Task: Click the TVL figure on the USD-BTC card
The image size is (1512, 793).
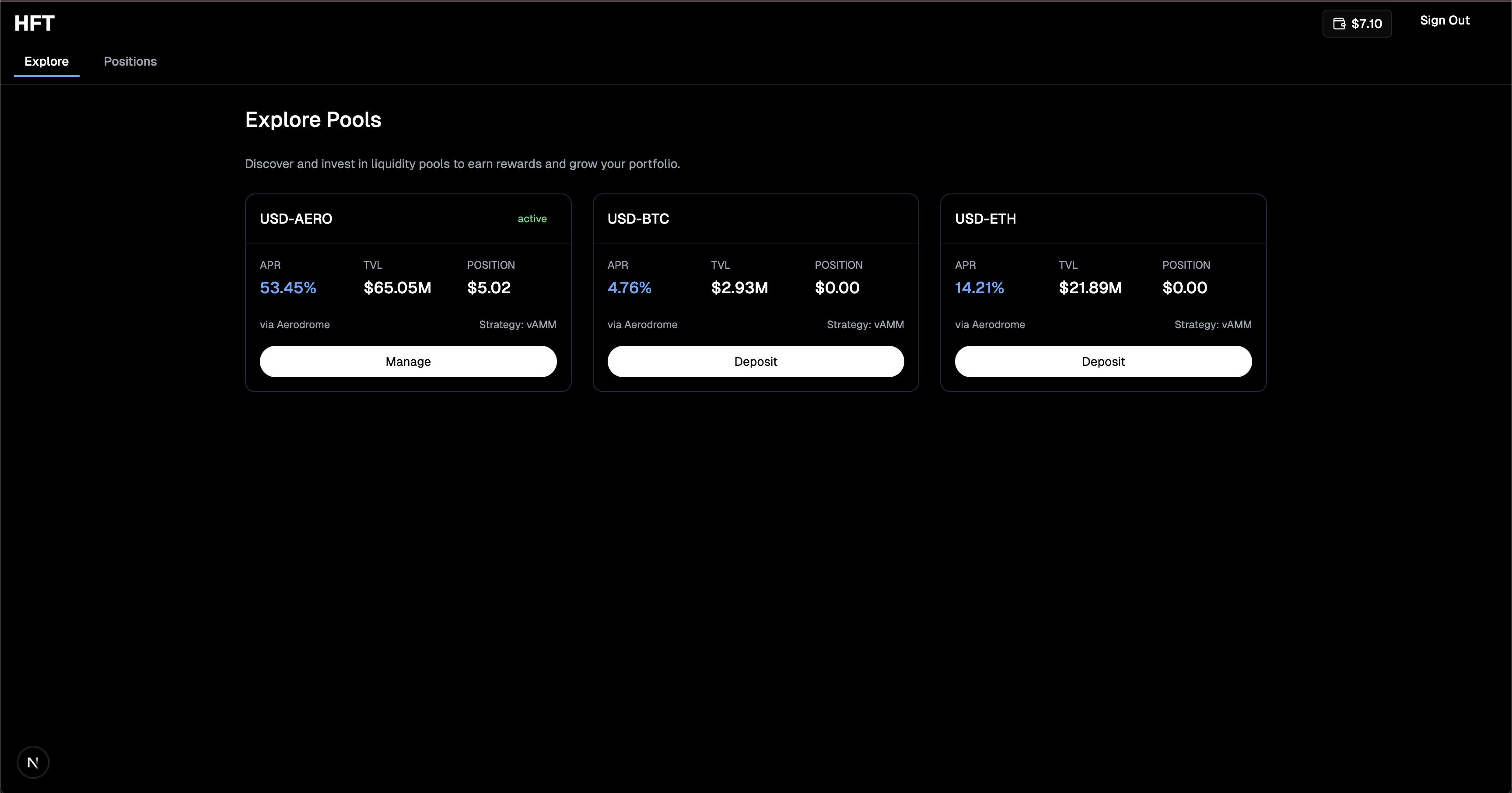Action: coord(739,288)
